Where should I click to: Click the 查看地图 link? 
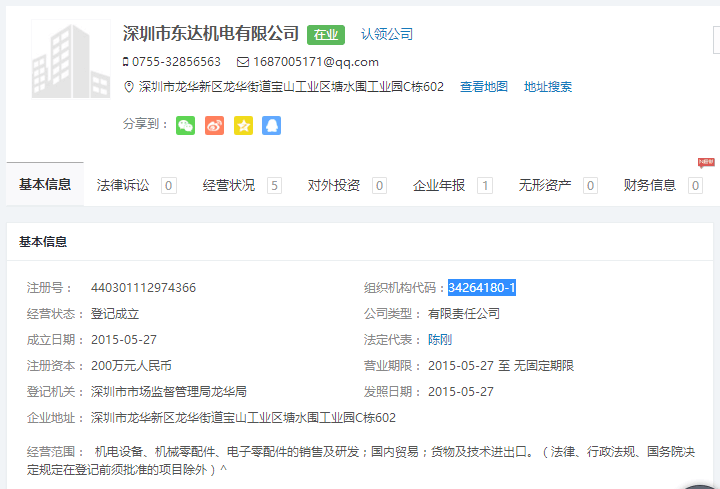point(484,87)
